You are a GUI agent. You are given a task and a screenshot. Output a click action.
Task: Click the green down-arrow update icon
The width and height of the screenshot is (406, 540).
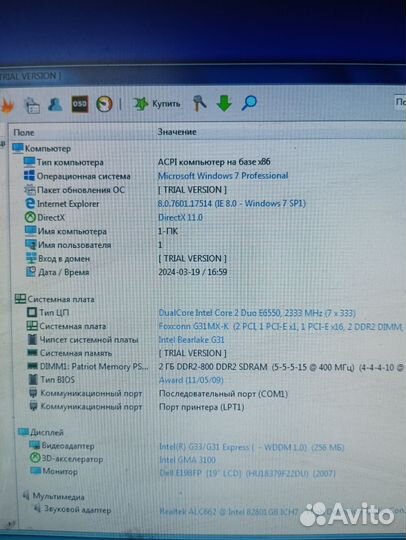coord(224,103)
